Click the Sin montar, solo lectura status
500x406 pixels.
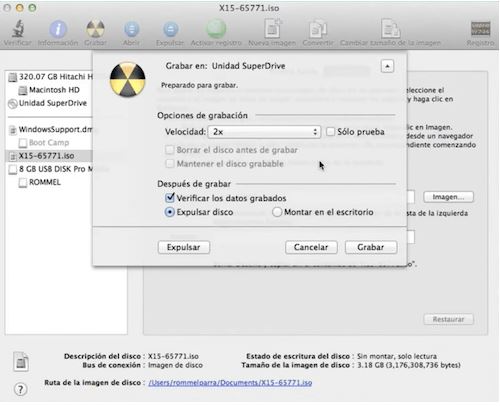(397, 356)
